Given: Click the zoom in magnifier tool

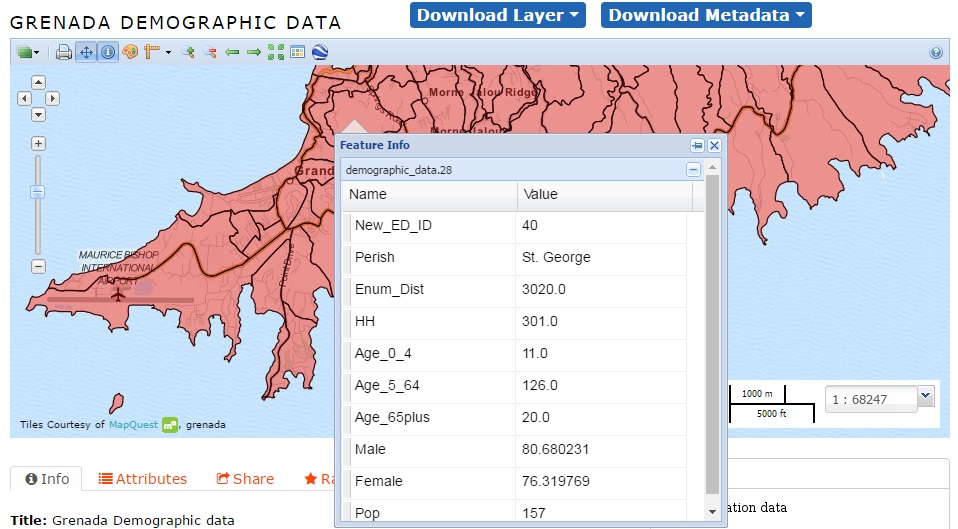Looking at the screenshot, I should (x=188, y=52).
